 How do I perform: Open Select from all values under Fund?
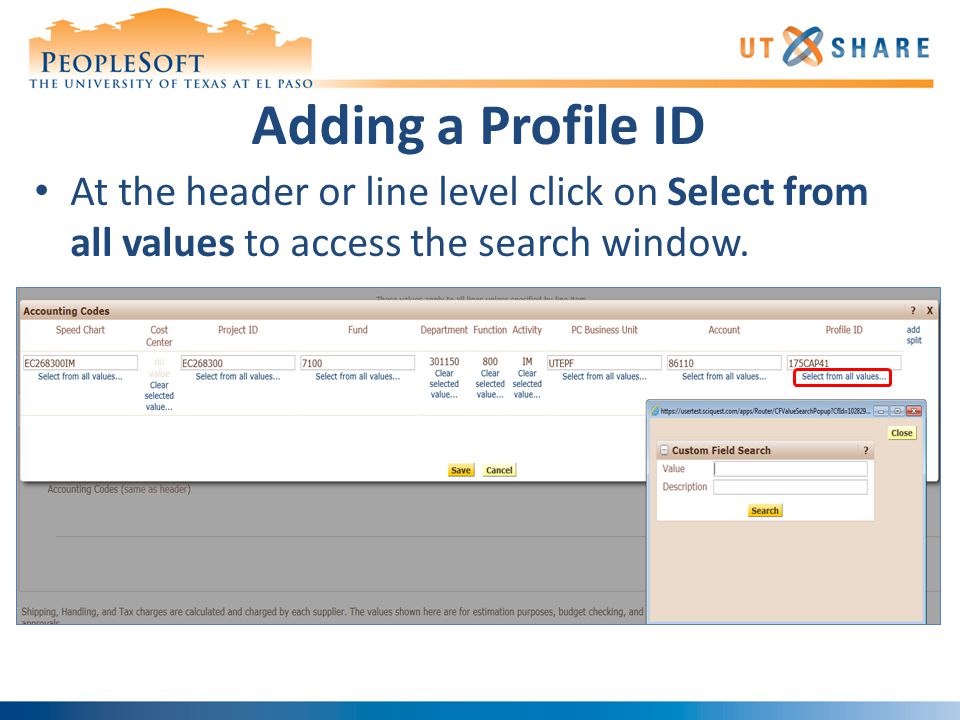tap(358, 377)
